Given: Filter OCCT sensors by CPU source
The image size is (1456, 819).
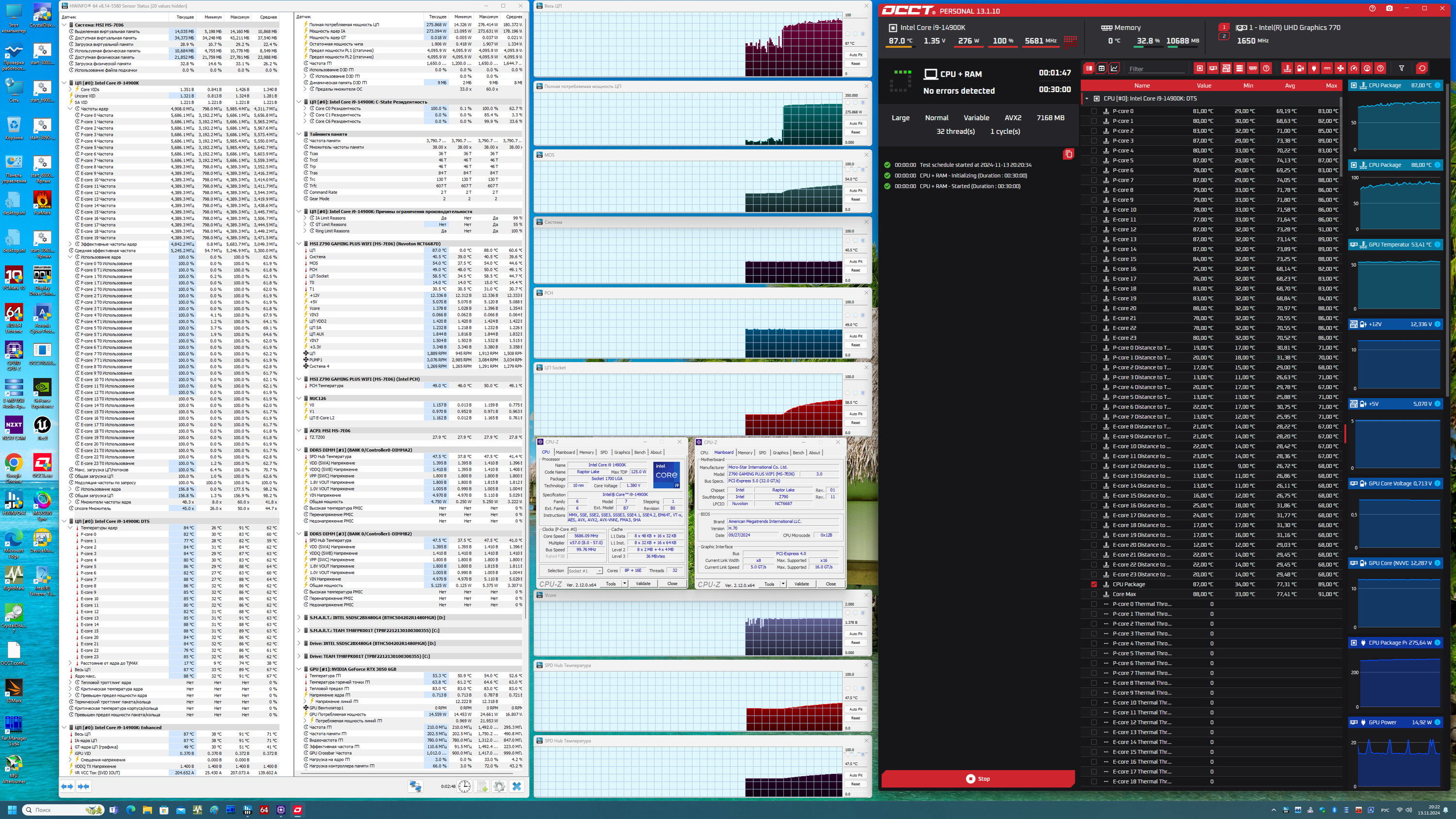Looking at the screenshot, I should (x=1199, y=68).
